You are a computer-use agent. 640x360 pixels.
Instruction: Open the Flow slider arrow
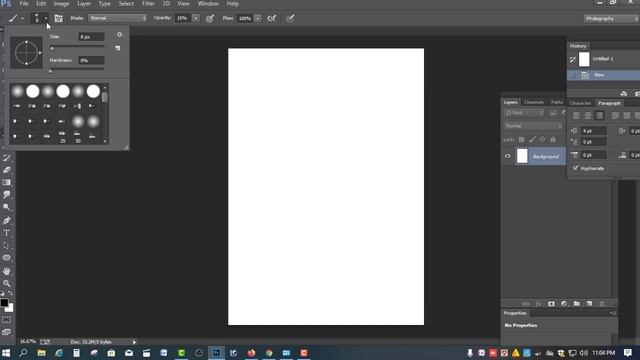(x=258, y=18)
